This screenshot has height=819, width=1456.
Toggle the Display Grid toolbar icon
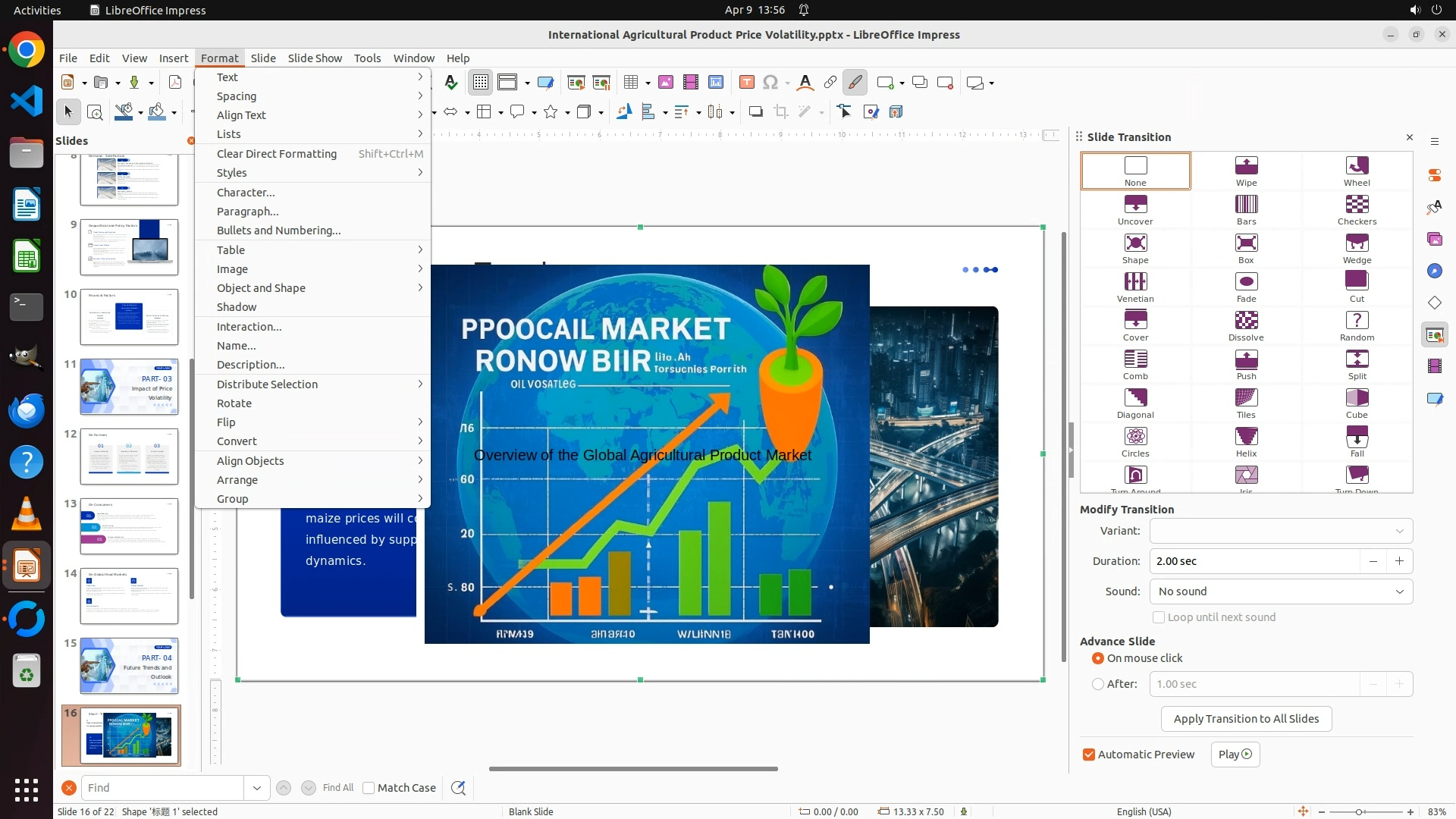[x=481, y=83]
